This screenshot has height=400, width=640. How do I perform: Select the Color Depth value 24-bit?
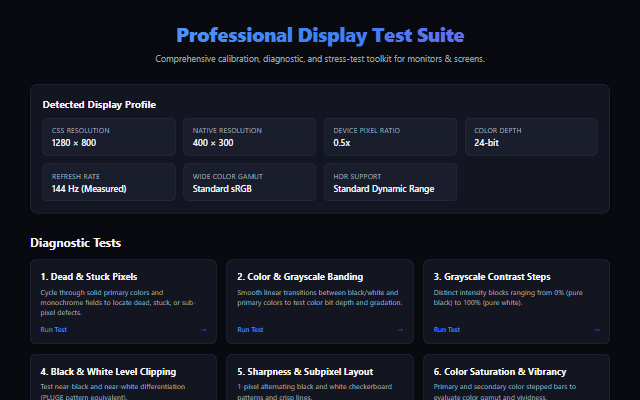(x=486, y=143)
